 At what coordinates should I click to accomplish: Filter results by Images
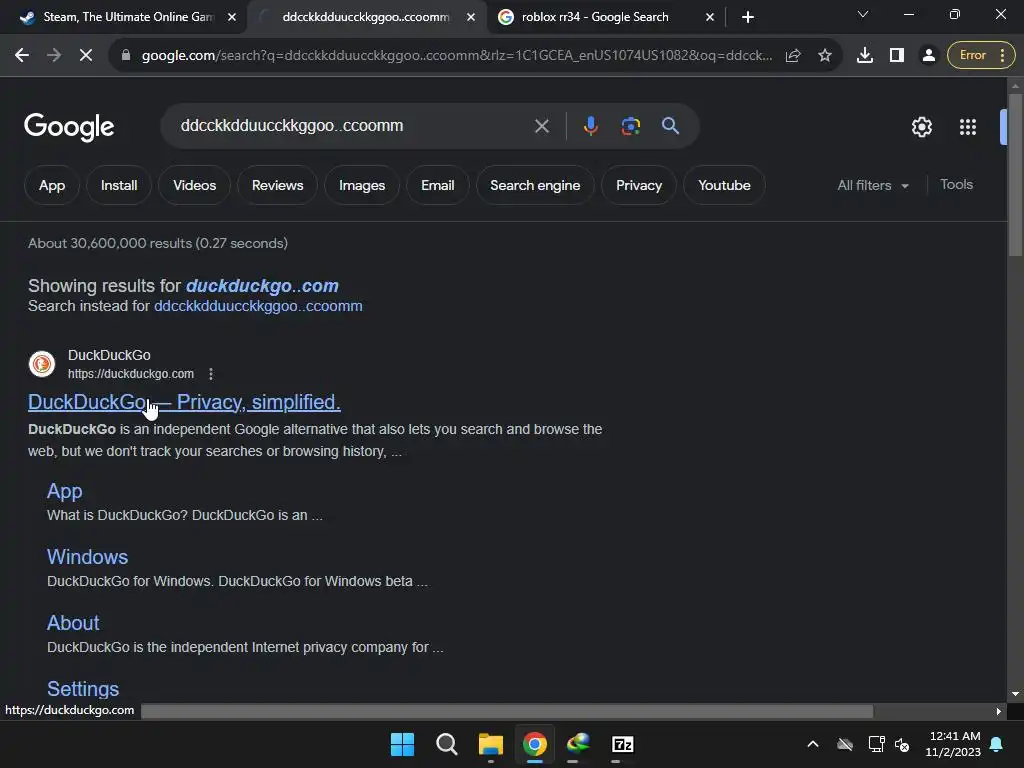(x=362, y=185)
